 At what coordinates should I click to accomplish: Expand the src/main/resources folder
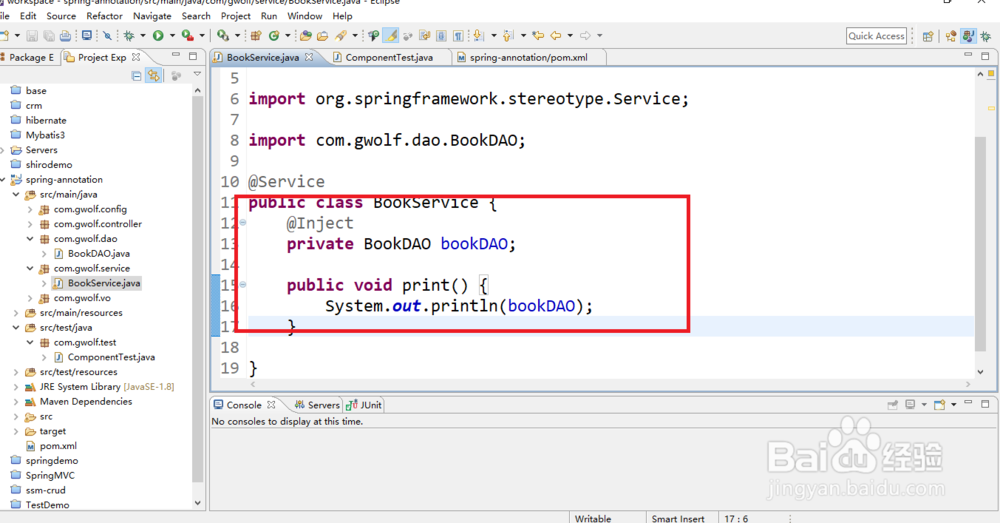tap(16, 313)
